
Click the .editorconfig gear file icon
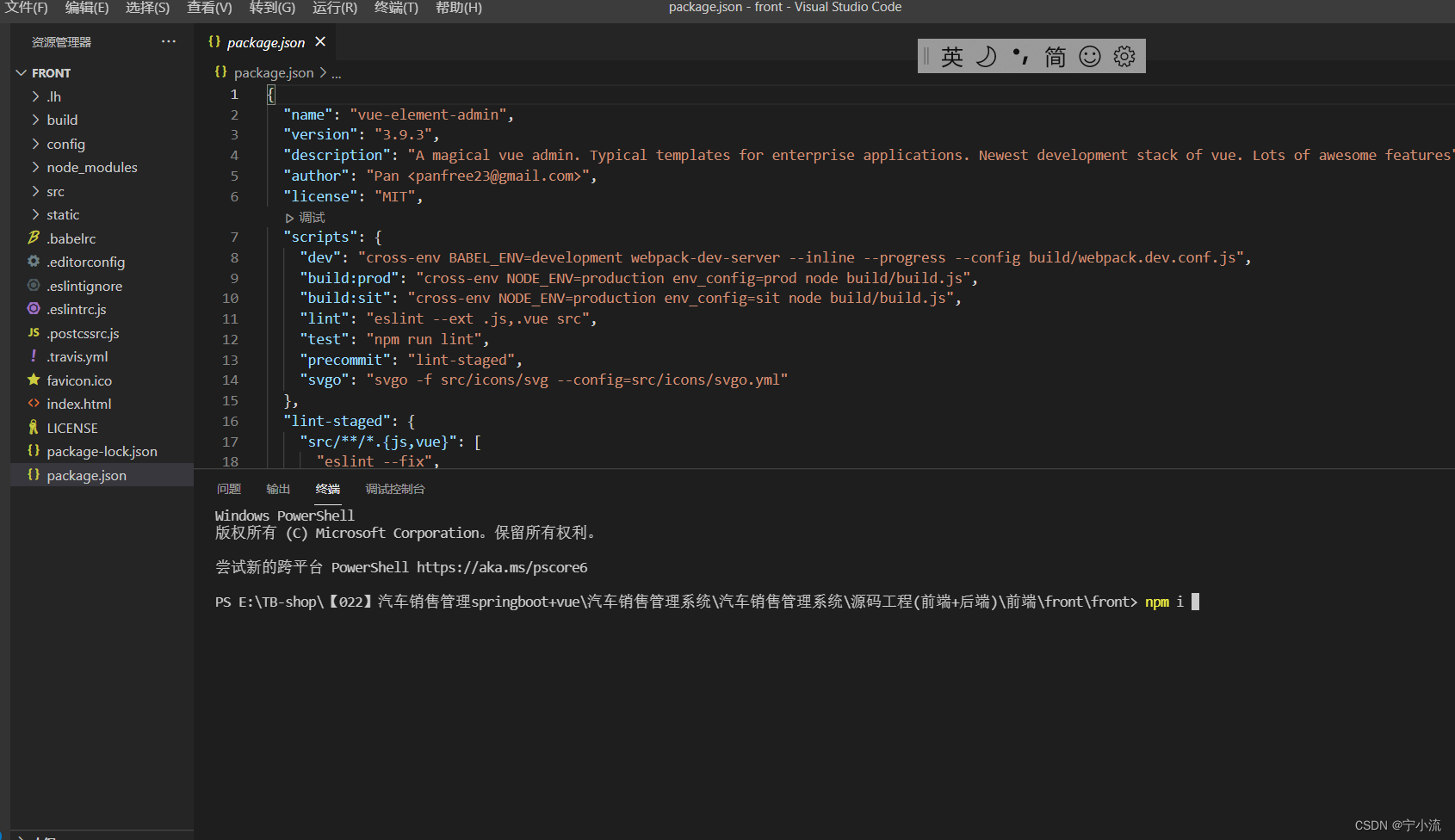pos(34,261)
